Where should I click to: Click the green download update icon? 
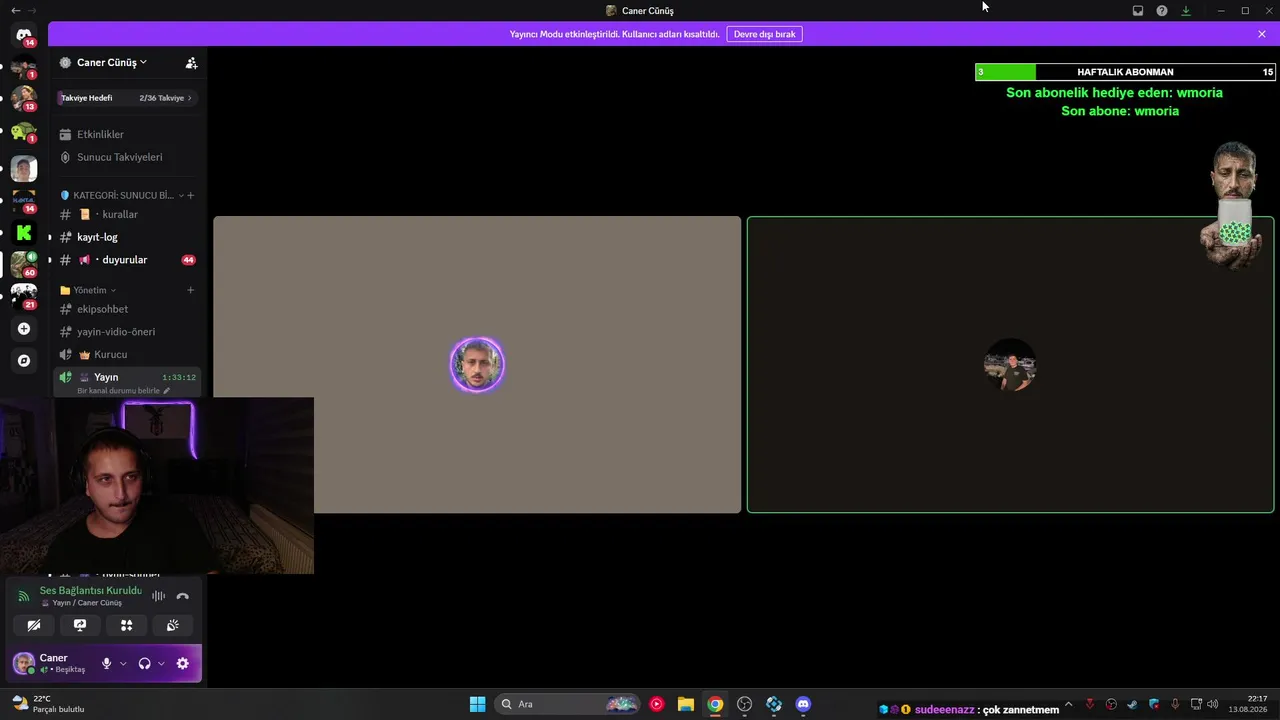coord(1186,11)
